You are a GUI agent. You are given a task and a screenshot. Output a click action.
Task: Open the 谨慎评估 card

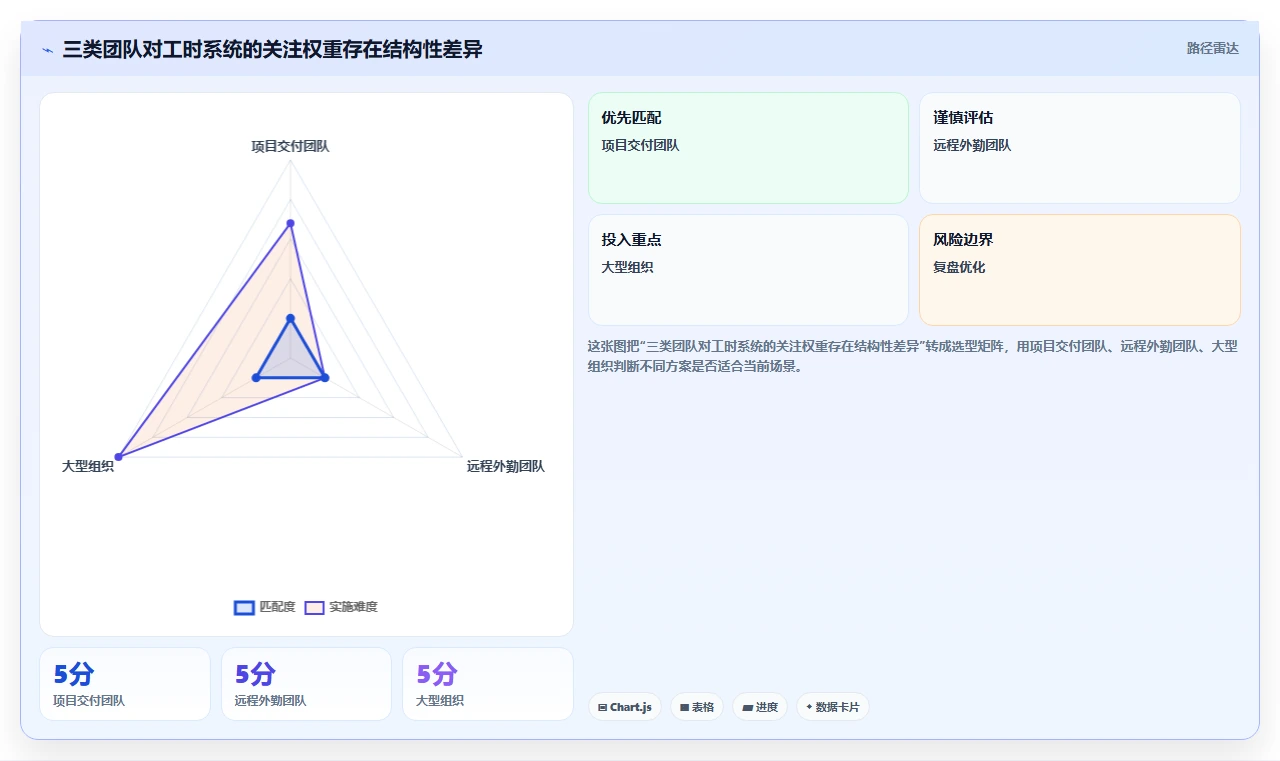[1080, 148]
